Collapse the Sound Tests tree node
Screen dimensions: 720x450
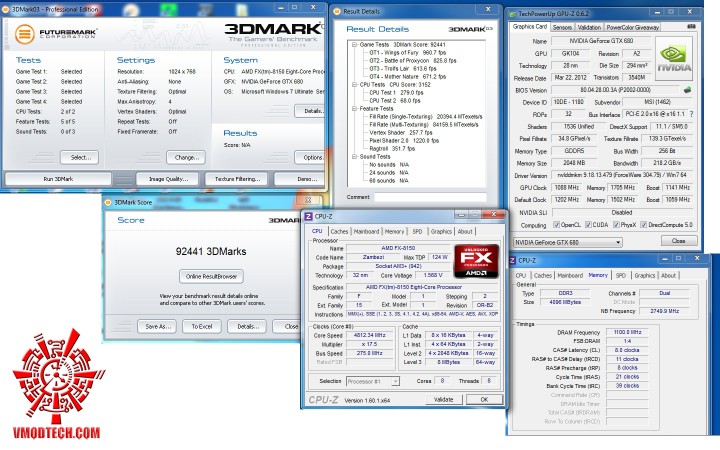354,157
